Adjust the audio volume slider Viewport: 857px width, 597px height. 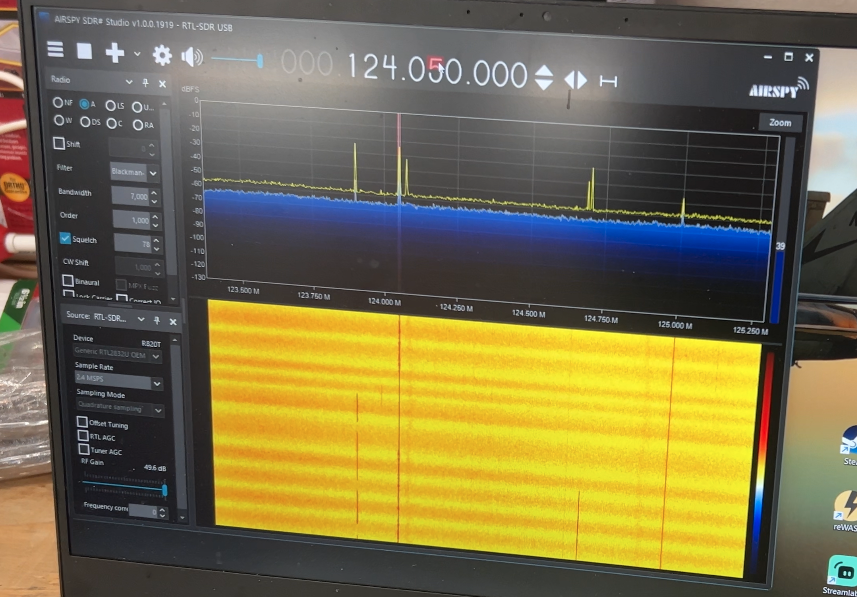point(237,60)
